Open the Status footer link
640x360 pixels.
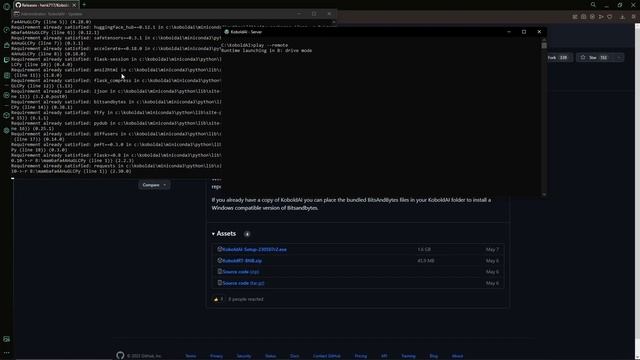(270, 356)
